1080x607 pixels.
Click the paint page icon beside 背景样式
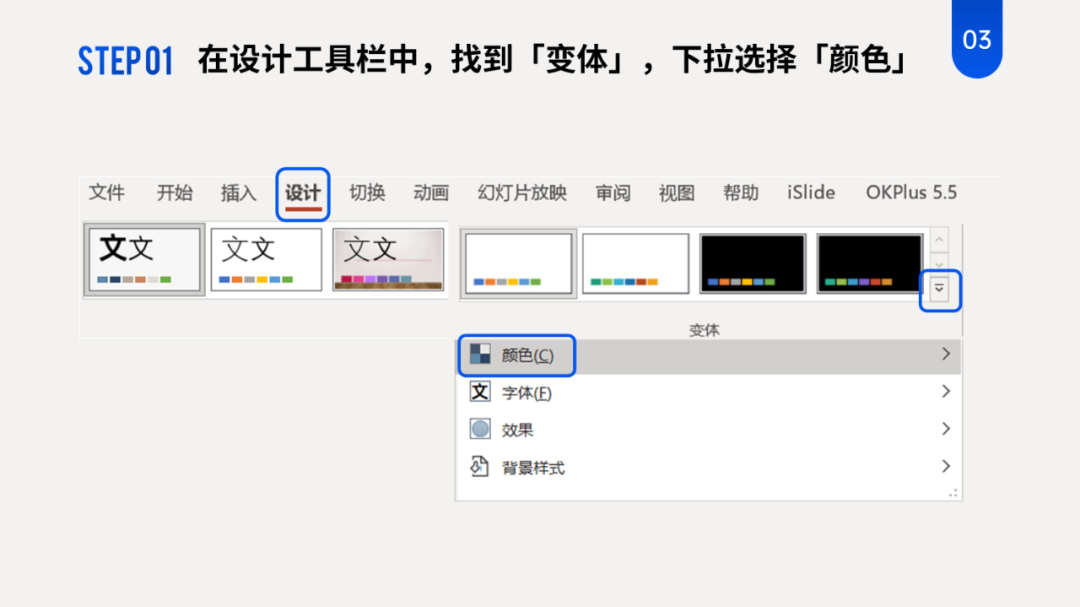[480, 466]
